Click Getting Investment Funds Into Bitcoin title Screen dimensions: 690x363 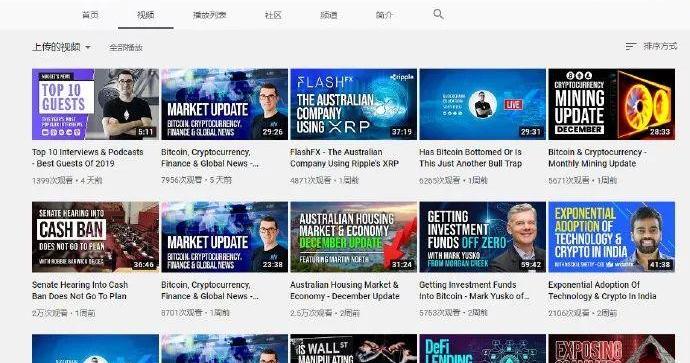[474, 290]
